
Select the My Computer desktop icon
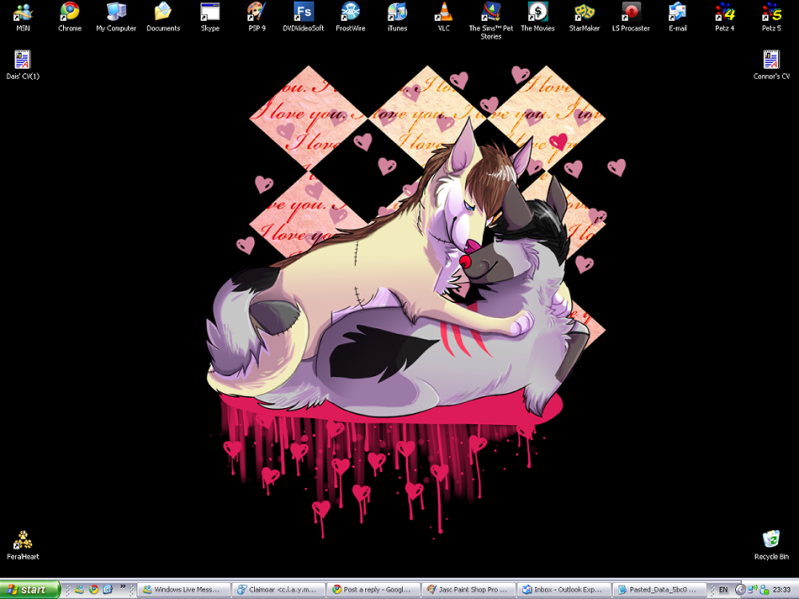point(116,16)
